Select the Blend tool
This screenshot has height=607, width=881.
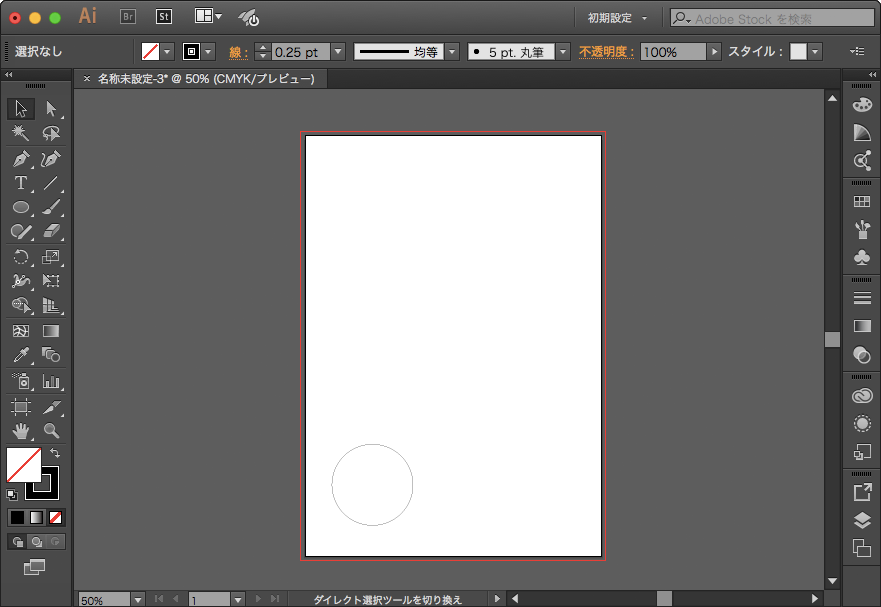51,355
